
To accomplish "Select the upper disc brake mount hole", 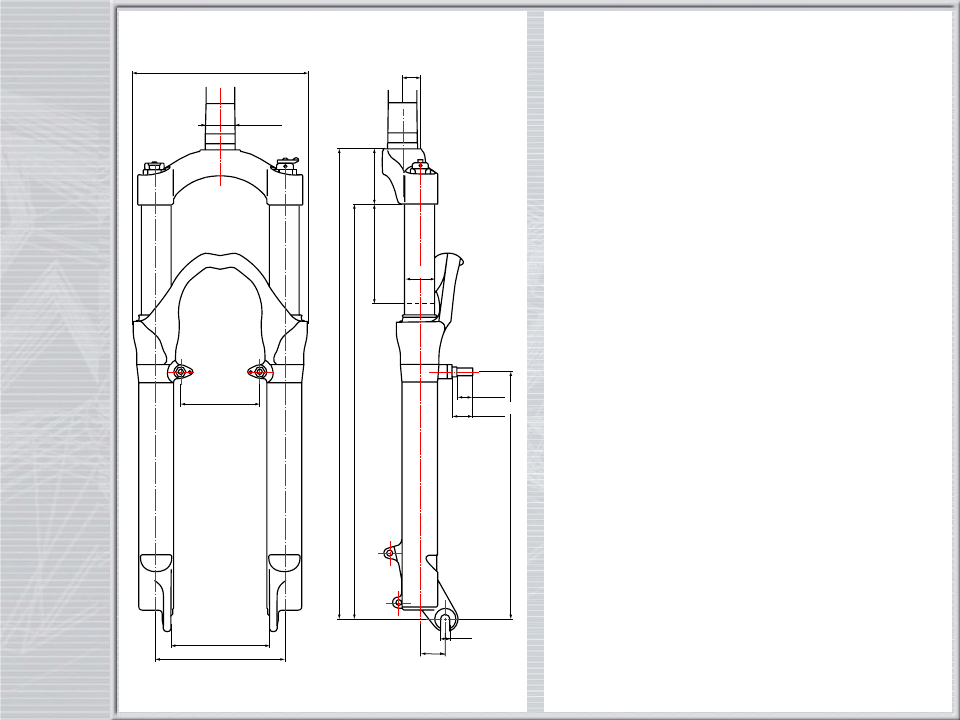I will (x=390, y=552).
